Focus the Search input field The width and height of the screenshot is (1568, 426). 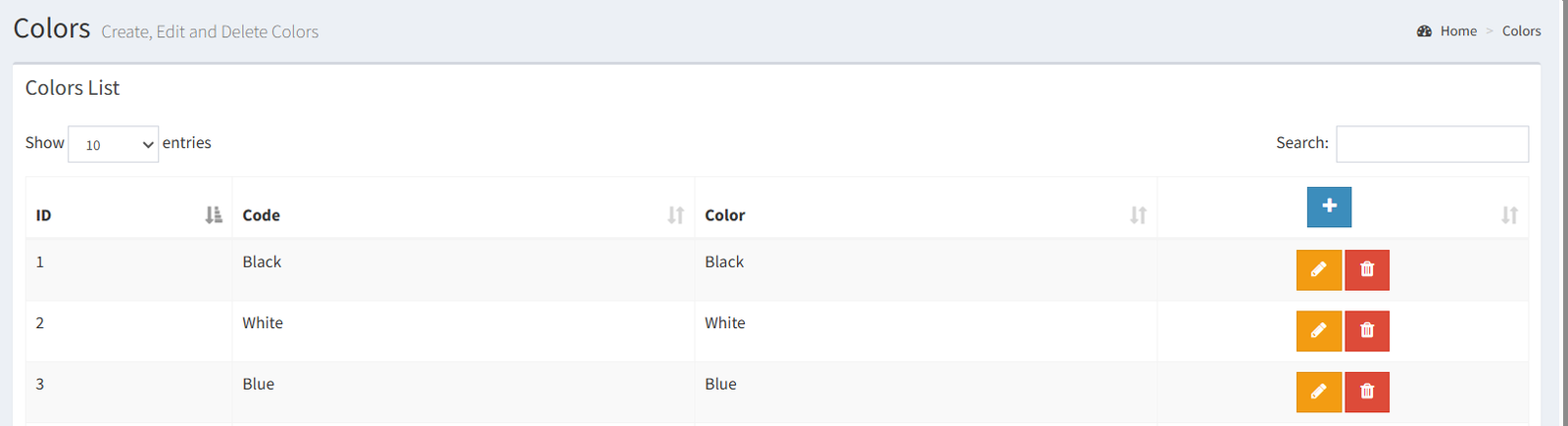coord(1432,144)
